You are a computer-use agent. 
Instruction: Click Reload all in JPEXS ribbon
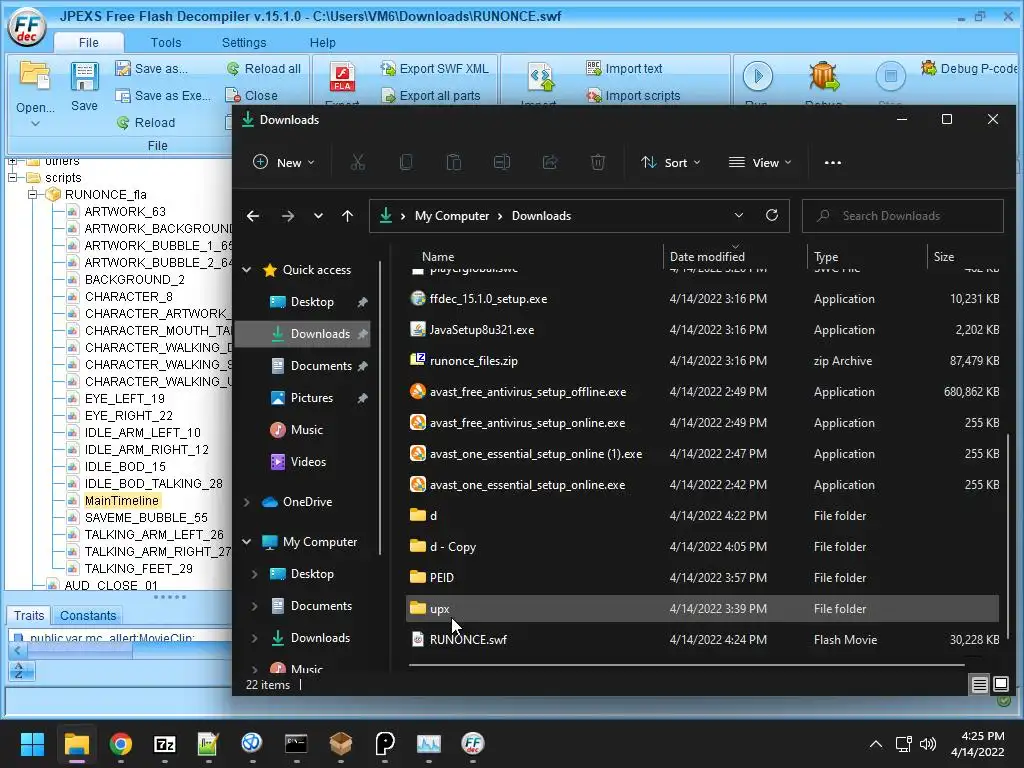(x=264, y=69)
